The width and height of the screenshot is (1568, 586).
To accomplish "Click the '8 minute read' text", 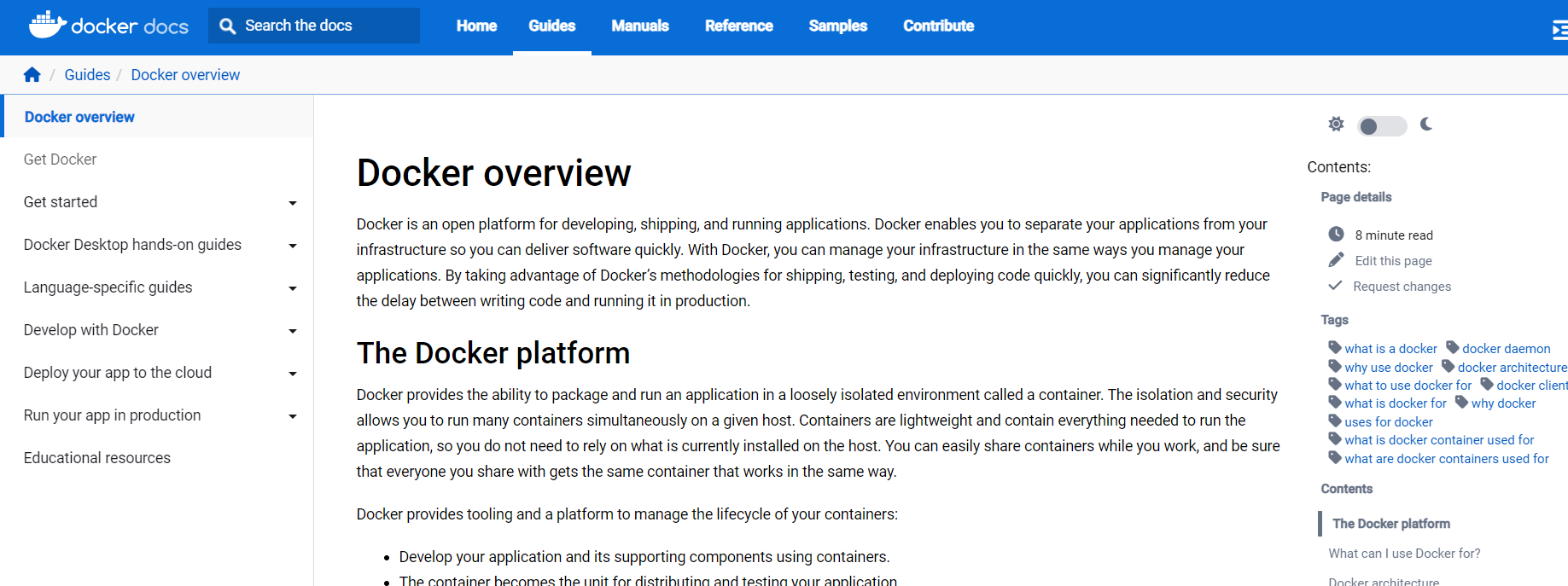I will coord(1394,235).
